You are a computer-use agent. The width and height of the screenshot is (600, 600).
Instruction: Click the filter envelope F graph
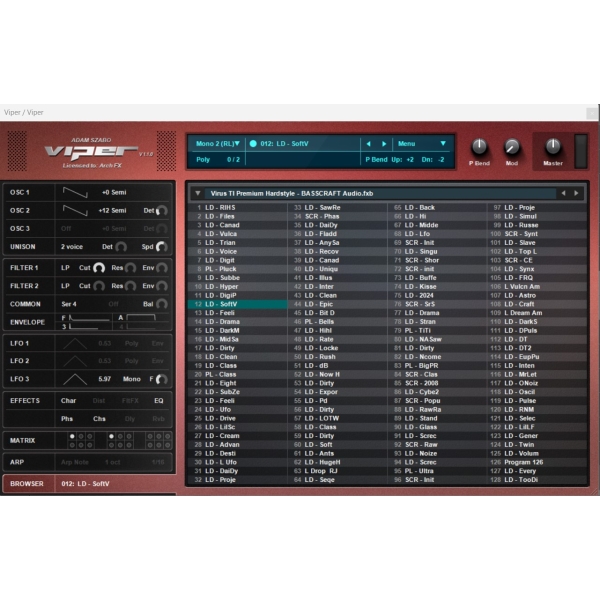coord(89,318)
